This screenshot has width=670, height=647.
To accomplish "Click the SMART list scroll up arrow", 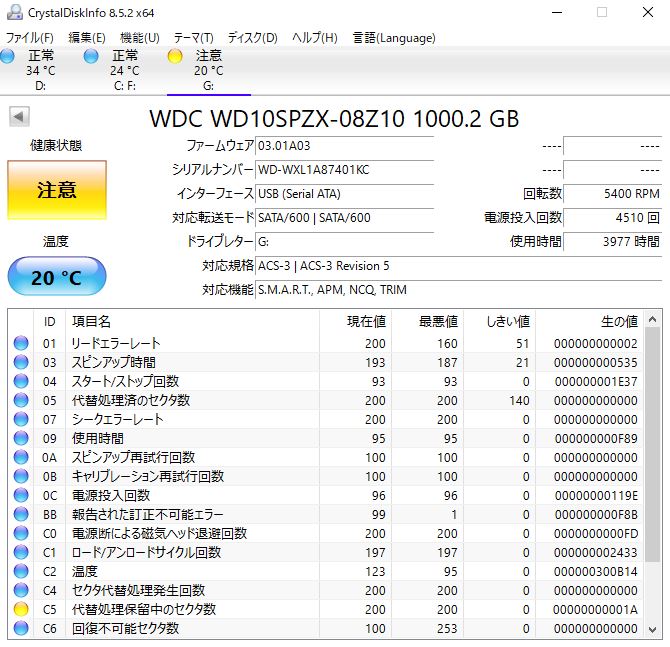I will (652, 319).
